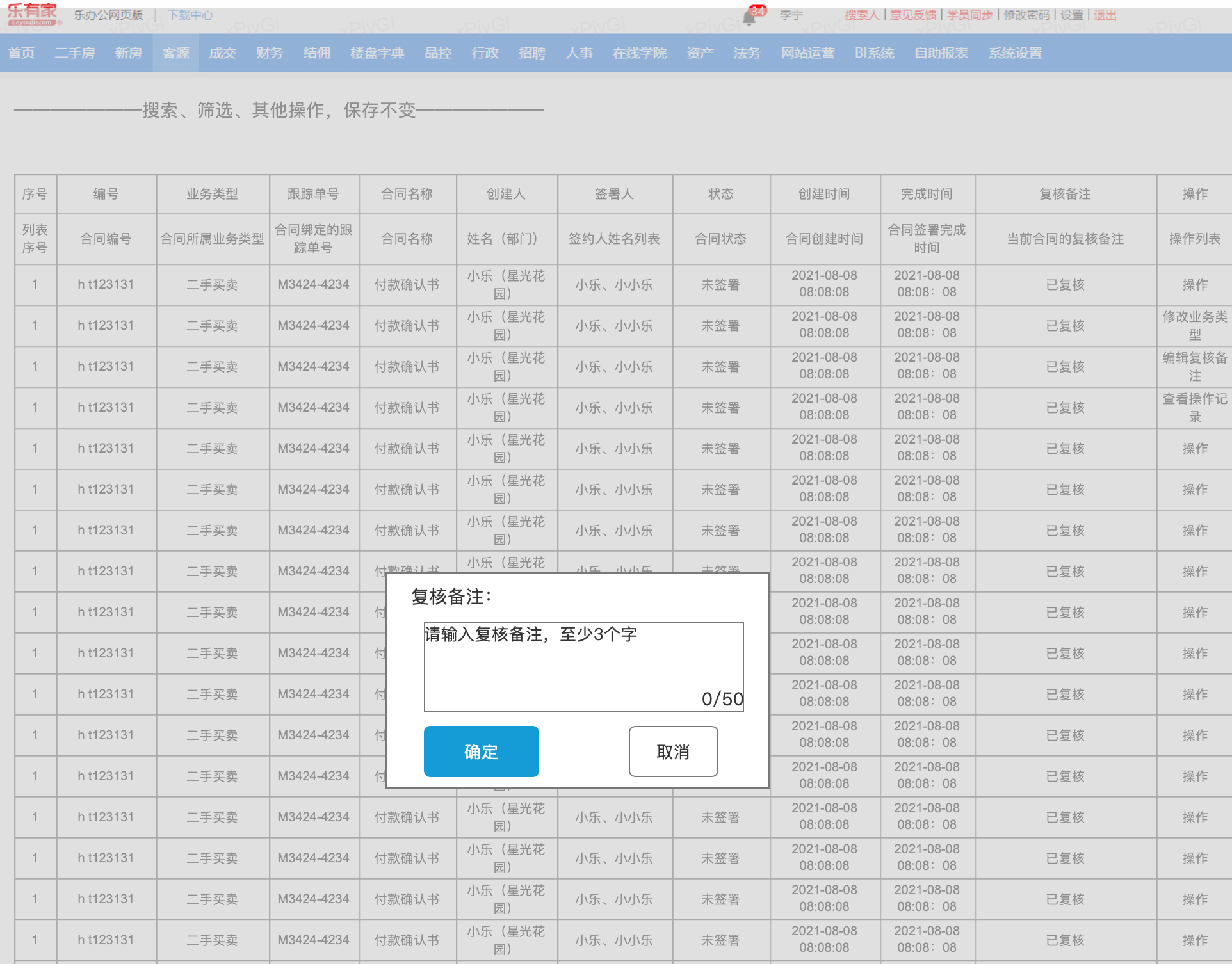Image resolution: width=1232 pixels, height=964 pixels.
Task: Click the 状态 column header
Action: click(721, 194)
